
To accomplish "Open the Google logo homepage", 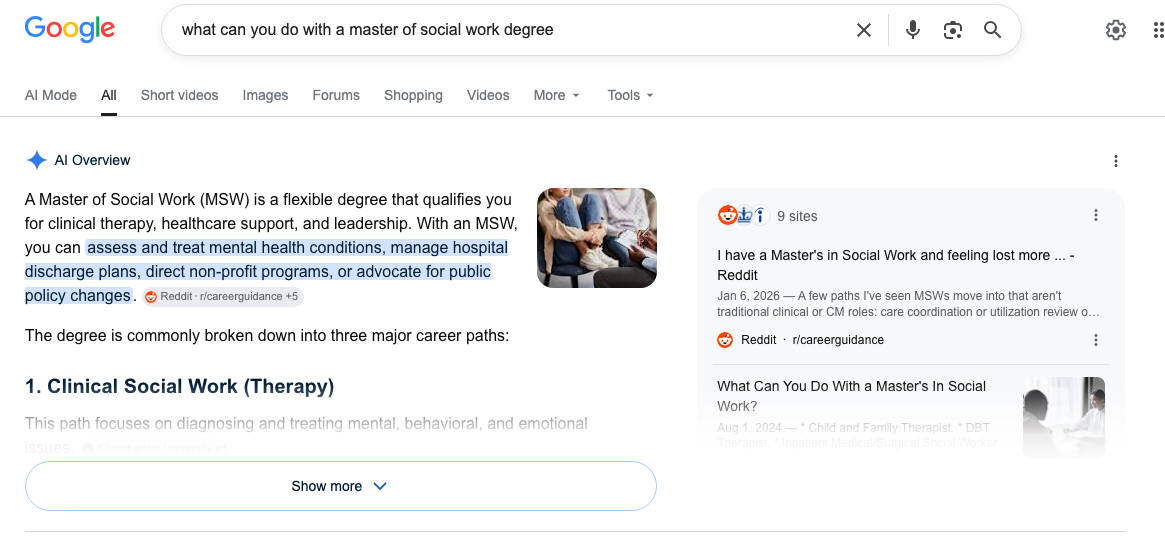I will tap(70, 29).
